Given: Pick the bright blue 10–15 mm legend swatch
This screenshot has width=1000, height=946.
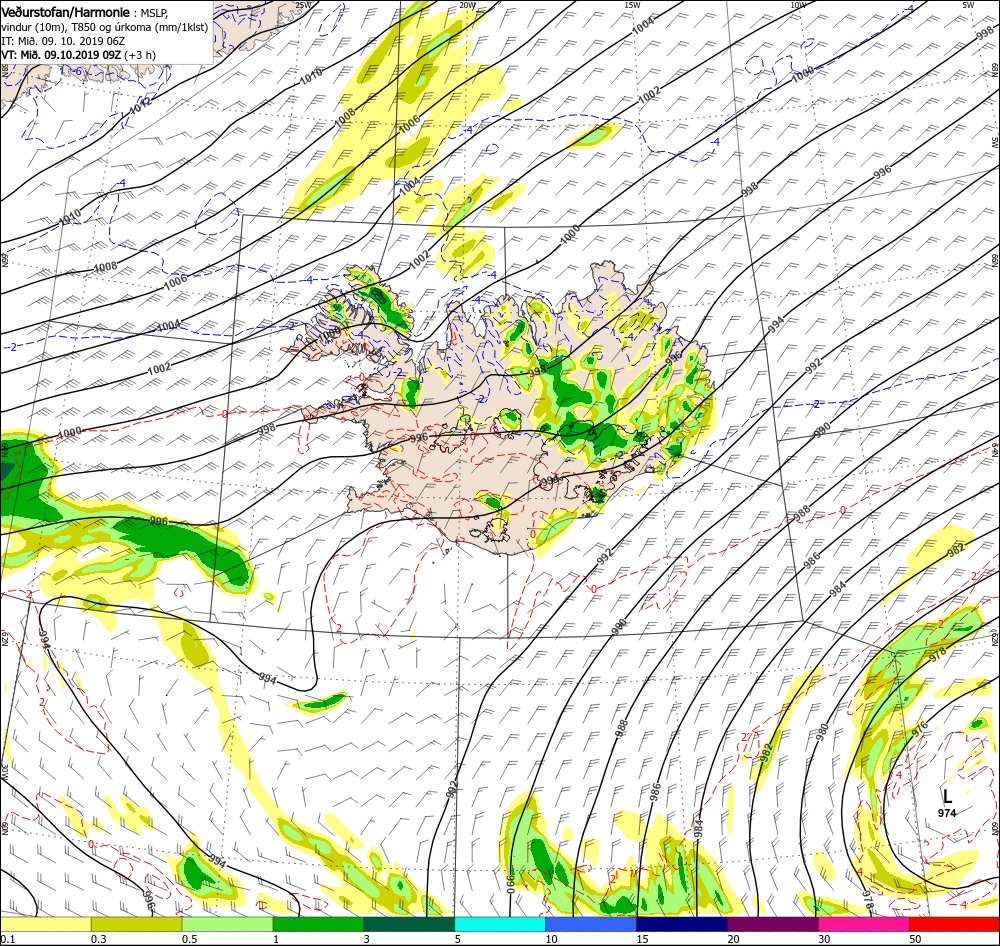Looking at the screenshot, I should click(x=591, y=924).
